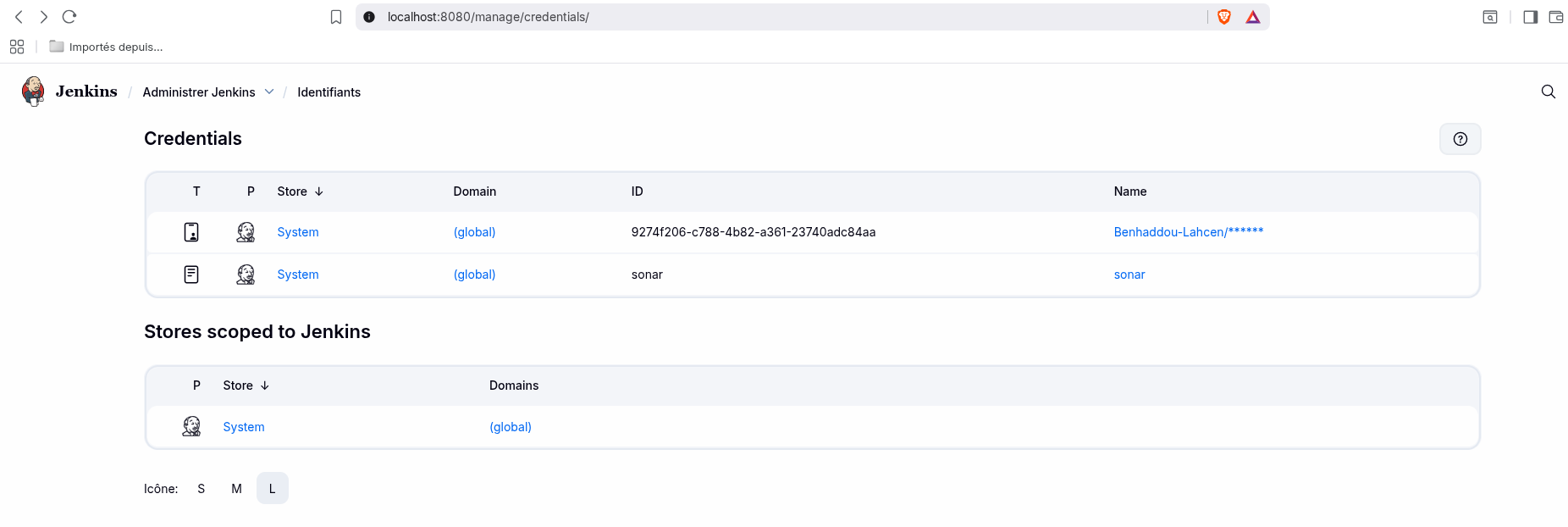Open System link in Stores scoped table

point(244,427)
